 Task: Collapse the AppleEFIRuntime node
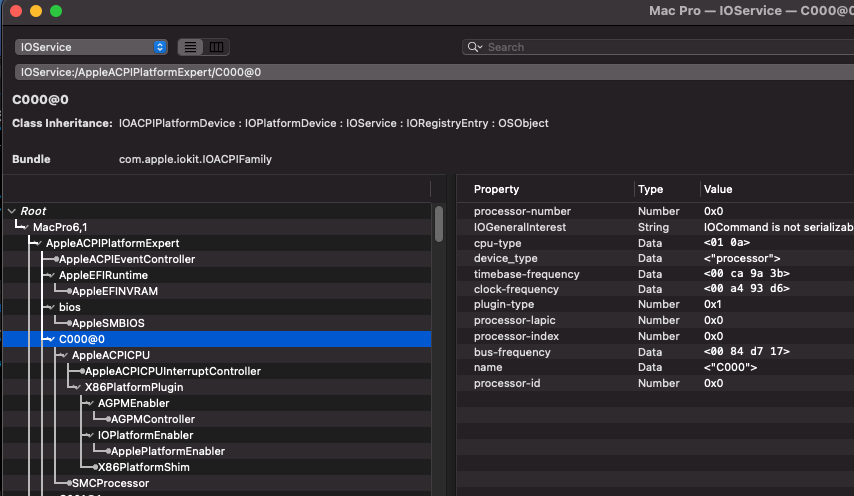pos(51,275)
